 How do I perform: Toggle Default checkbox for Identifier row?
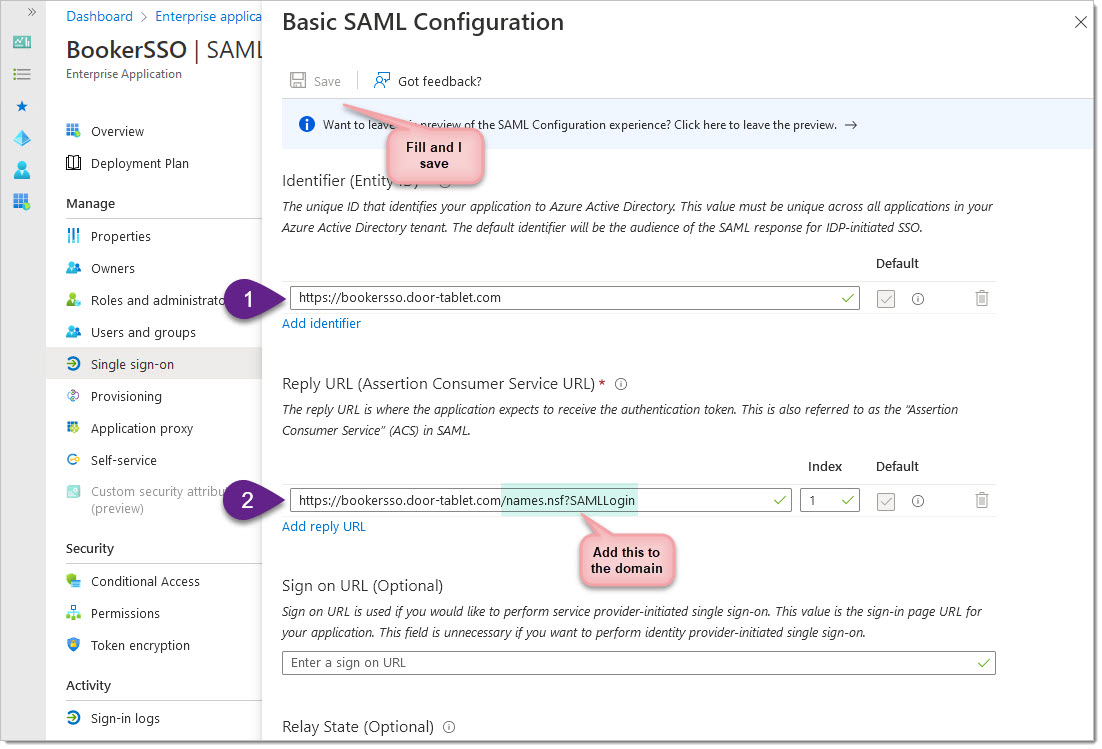tap(885, 298)
